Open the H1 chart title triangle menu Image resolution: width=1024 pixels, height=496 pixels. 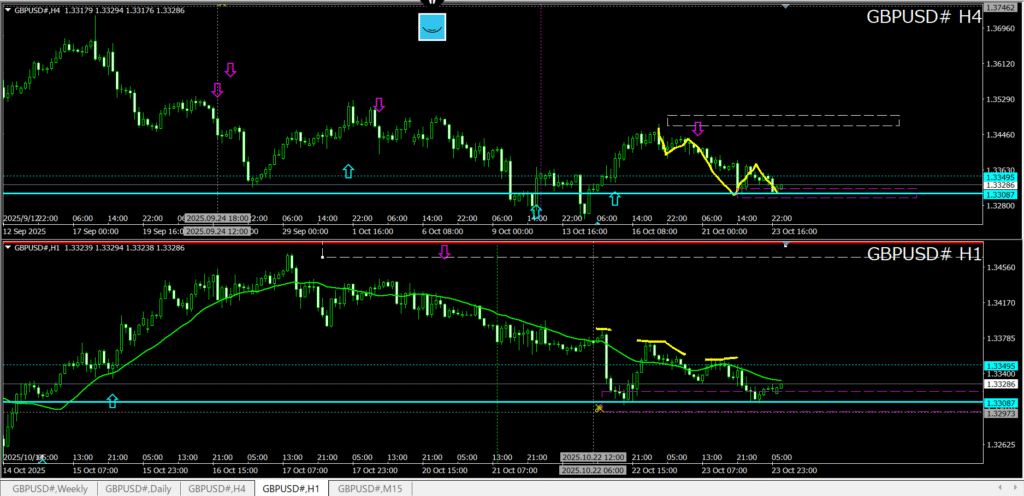8,247
